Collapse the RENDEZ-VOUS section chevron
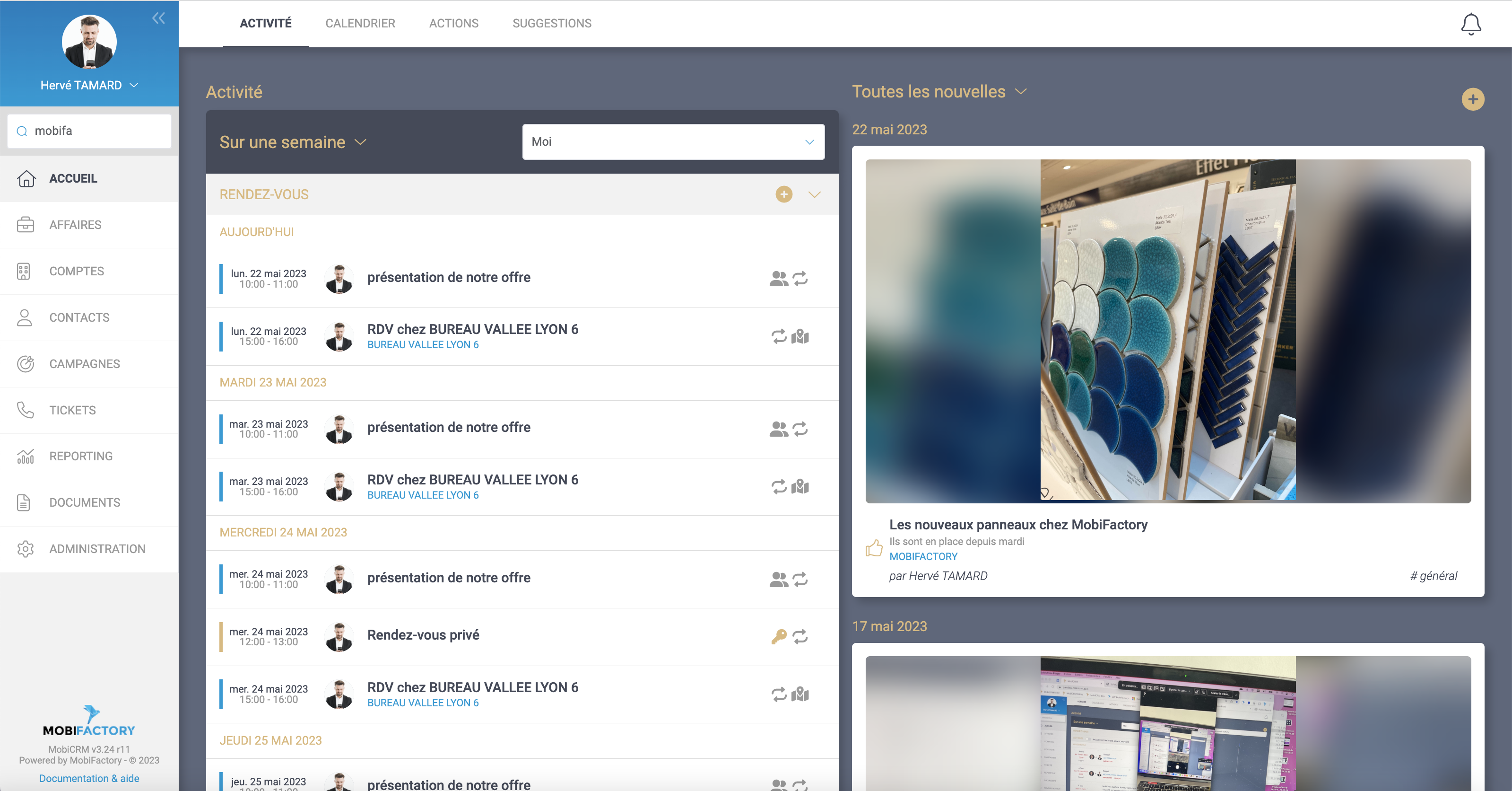Viewport: 1512px width, 791px height. (x=814, y=194)
